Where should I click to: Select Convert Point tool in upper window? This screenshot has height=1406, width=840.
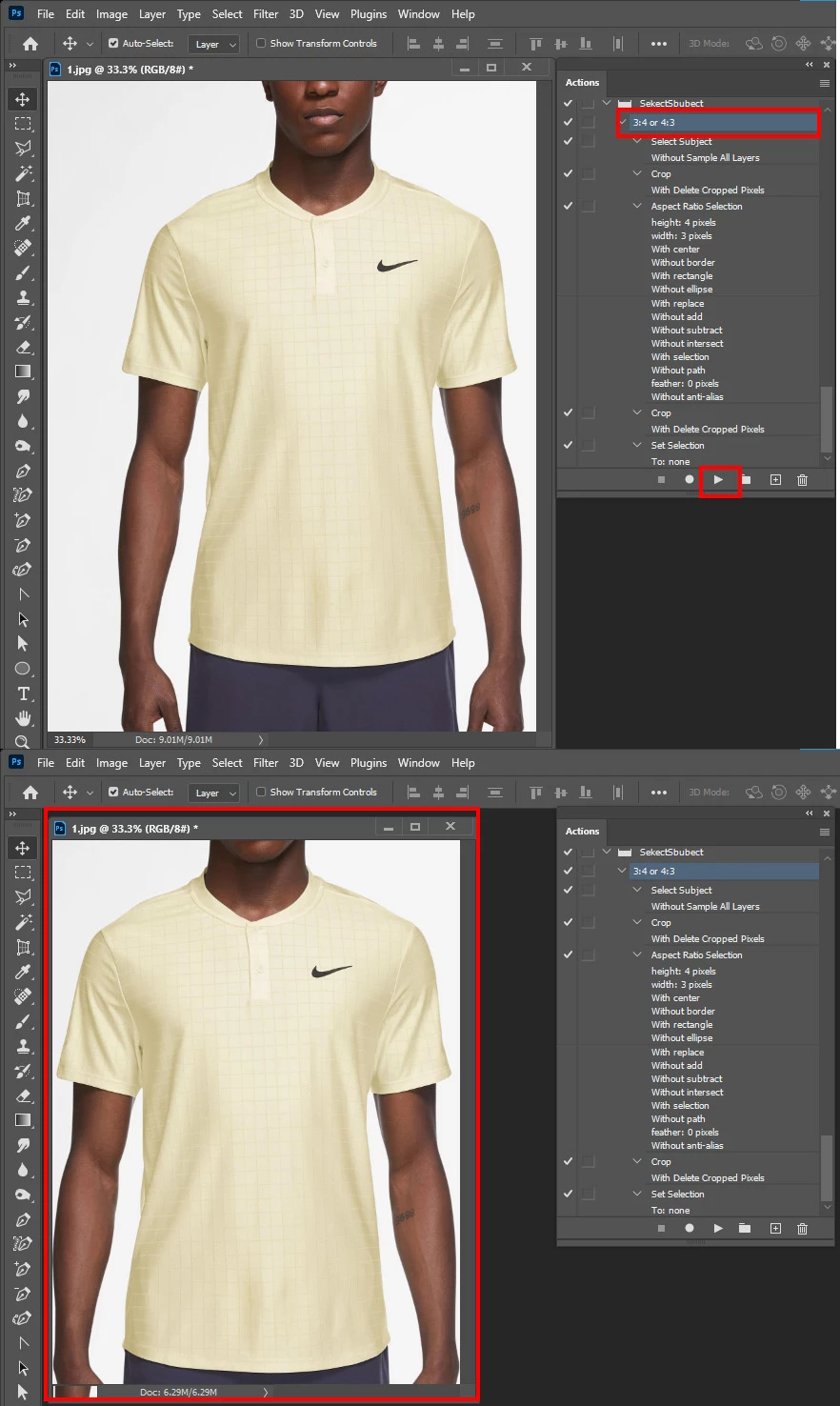tap(23, 594)
